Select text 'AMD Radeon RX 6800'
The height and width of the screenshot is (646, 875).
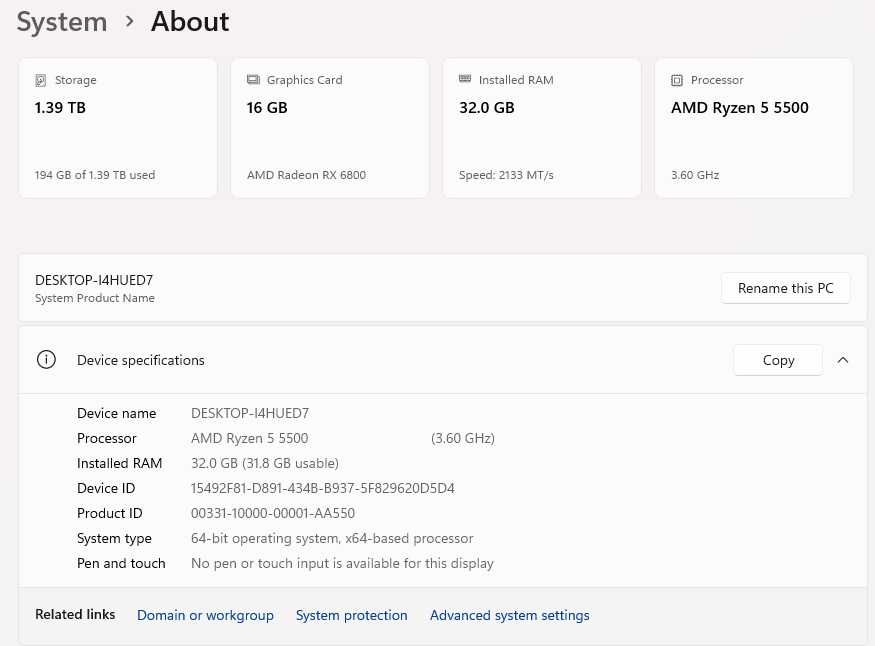coord(306,175)
